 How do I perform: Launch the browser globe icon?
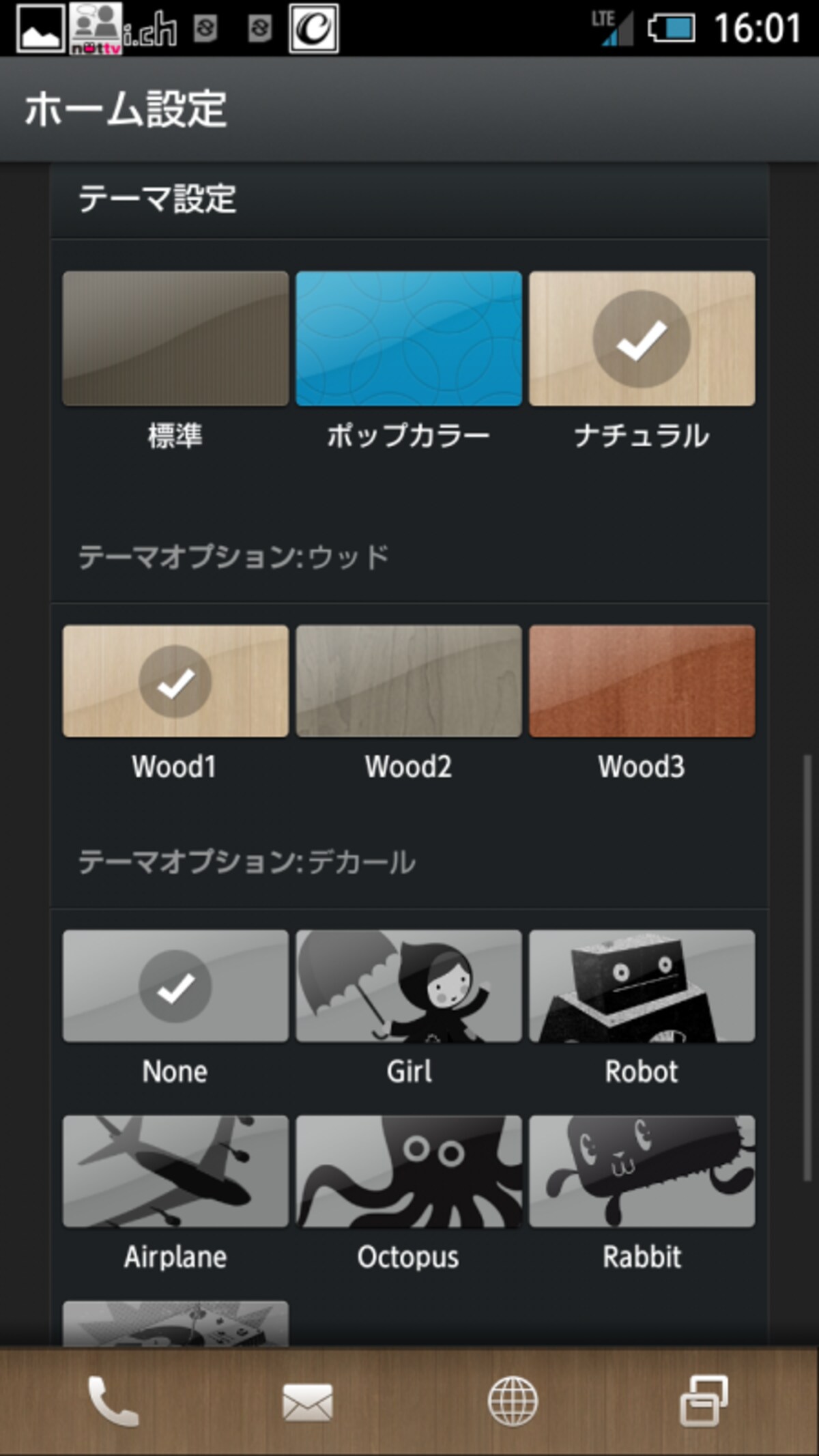click(x=513, y=1401)
